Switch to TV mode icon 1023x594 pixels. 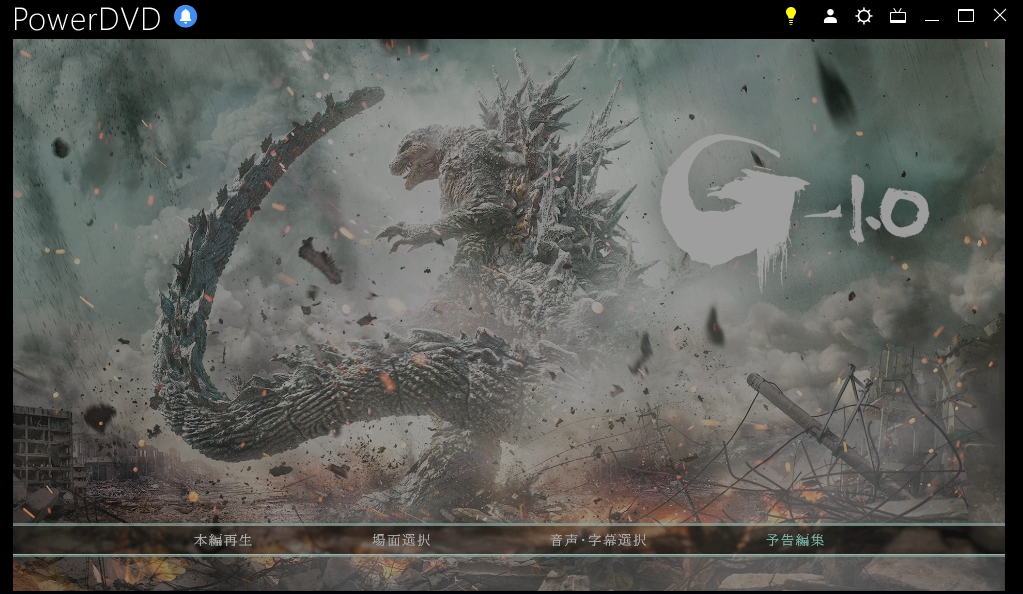pos(898,16)
